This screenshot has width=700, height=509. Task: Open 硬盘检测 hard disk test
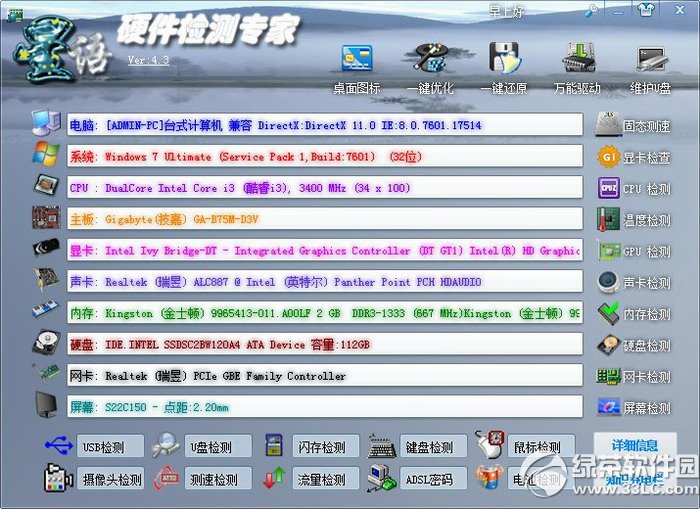point(633,345)
